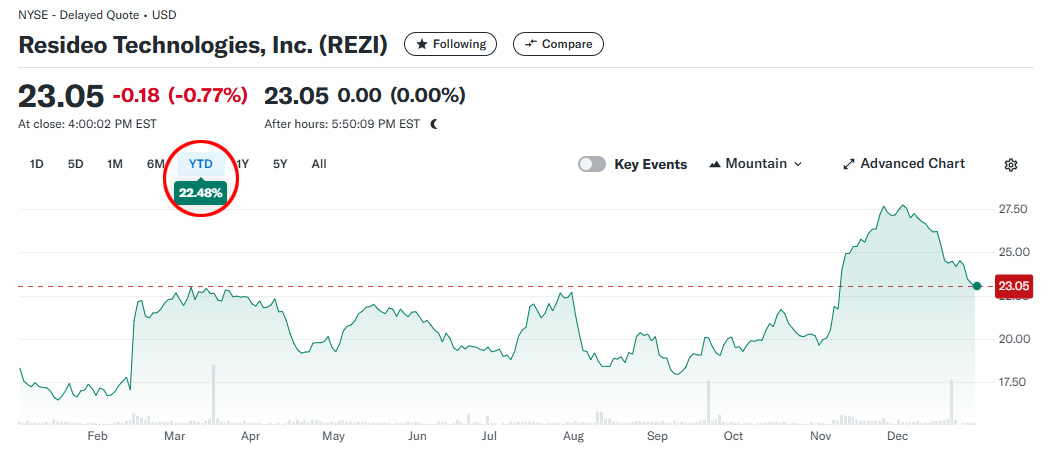Click the Mar label on the x-axis

(x=175, y=436)
